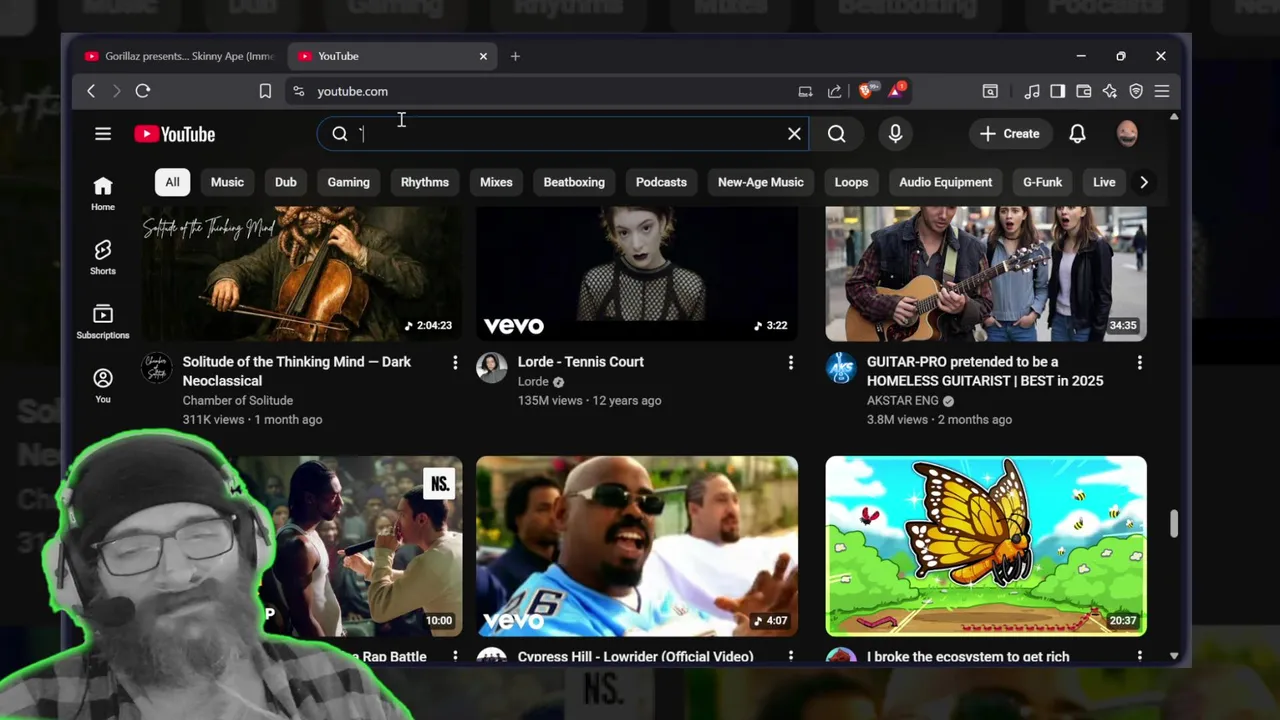The width and height of the screenshot is (1280, 720).
Task: Start voice search with the microphone
Action: pos(895,133)
